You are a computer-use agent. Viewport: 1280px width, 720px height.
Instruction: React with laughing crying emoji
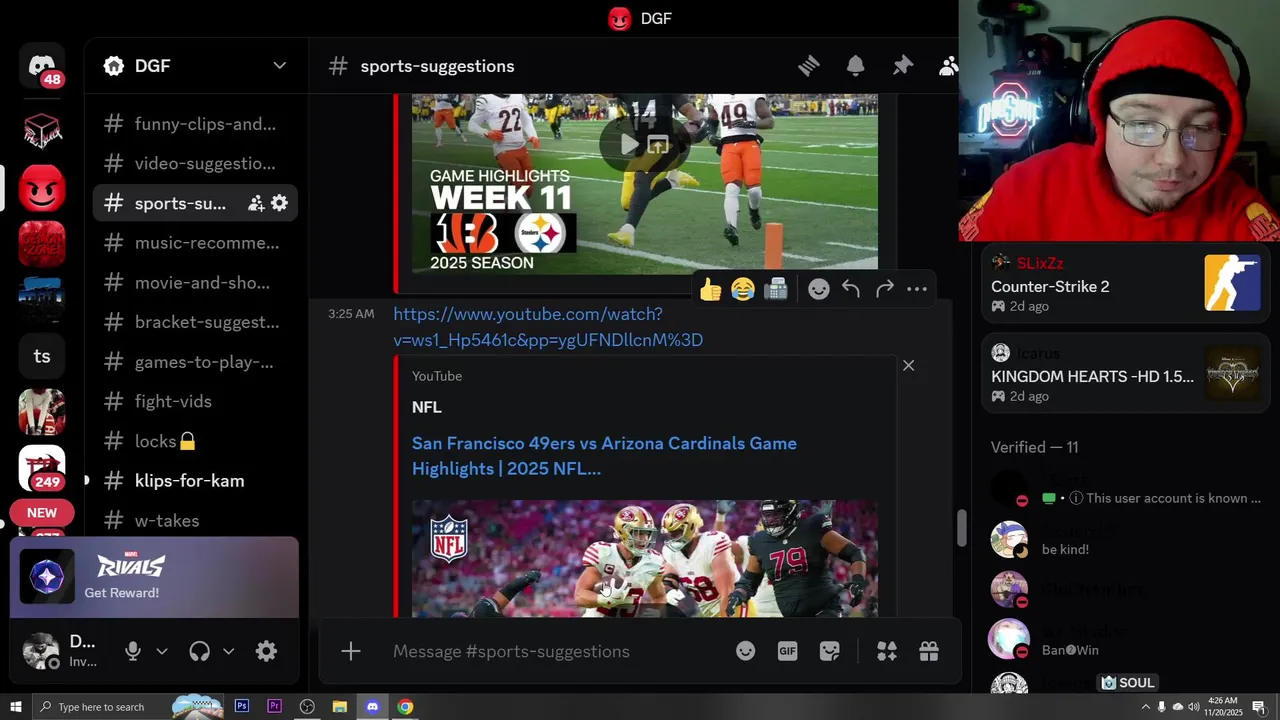[743, 289]
